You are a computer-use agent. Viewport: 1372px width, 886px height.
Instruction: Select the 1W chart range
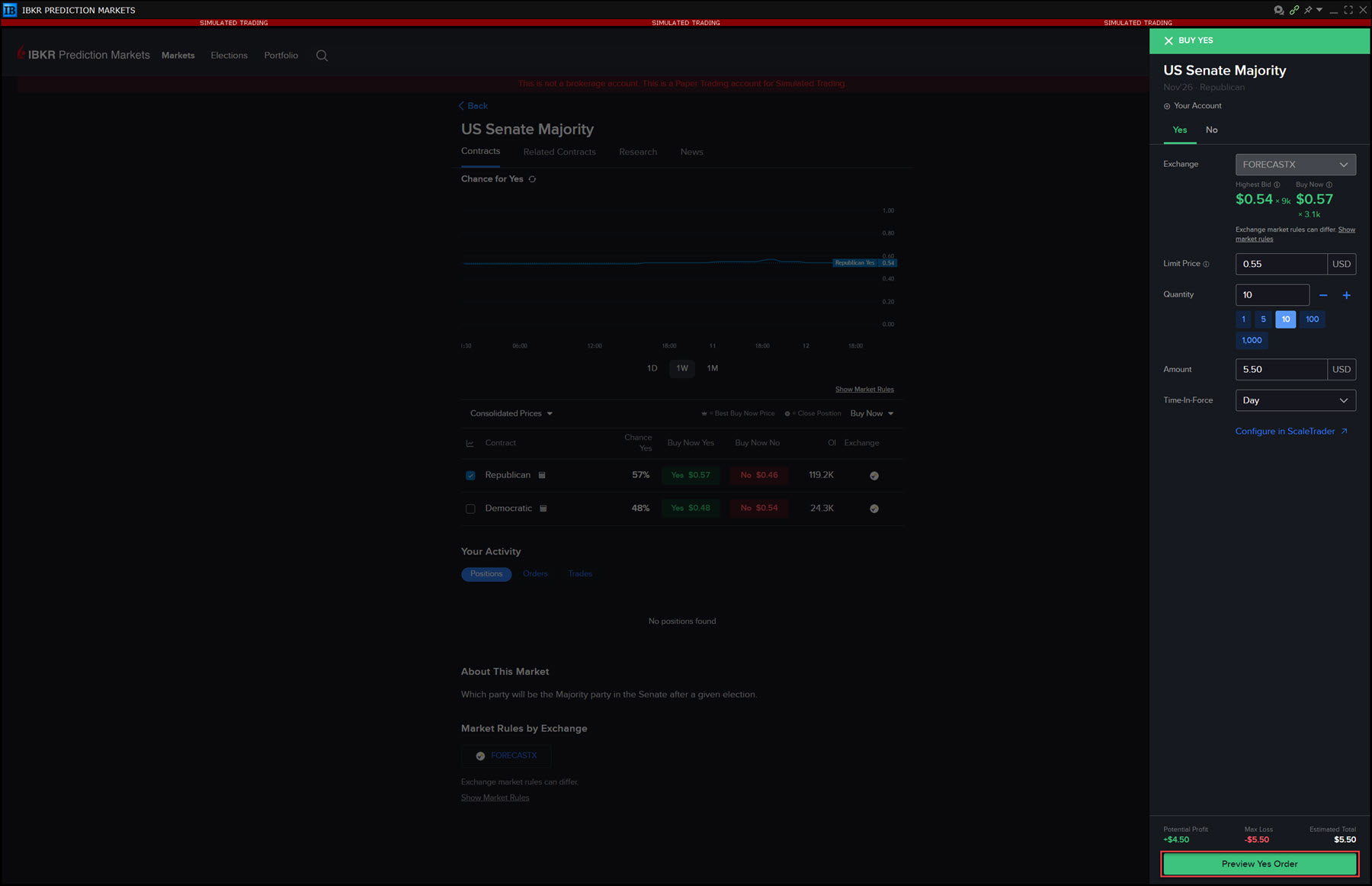coord(682,368)
